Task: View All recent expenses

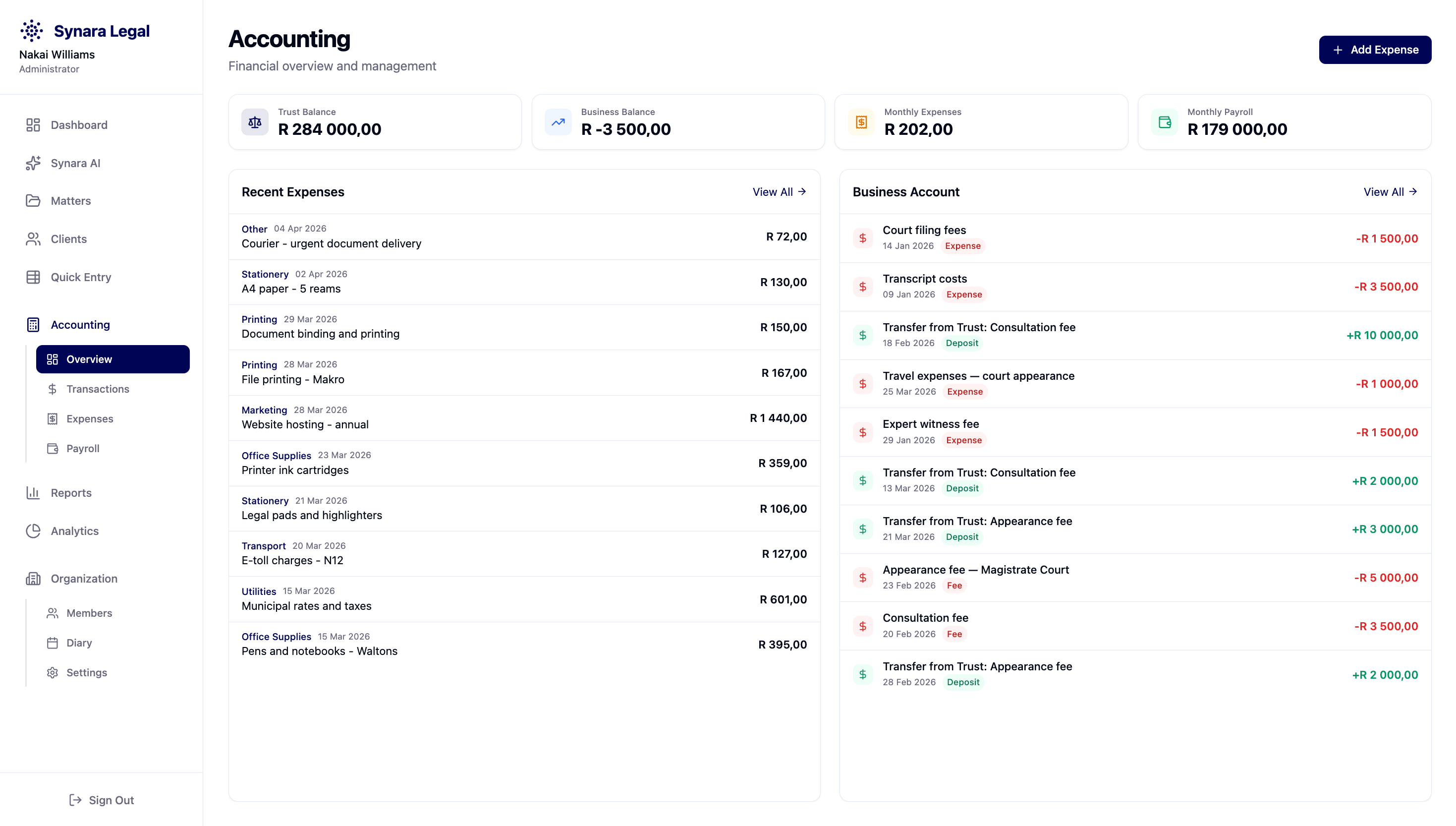Action: pos(780,192)
